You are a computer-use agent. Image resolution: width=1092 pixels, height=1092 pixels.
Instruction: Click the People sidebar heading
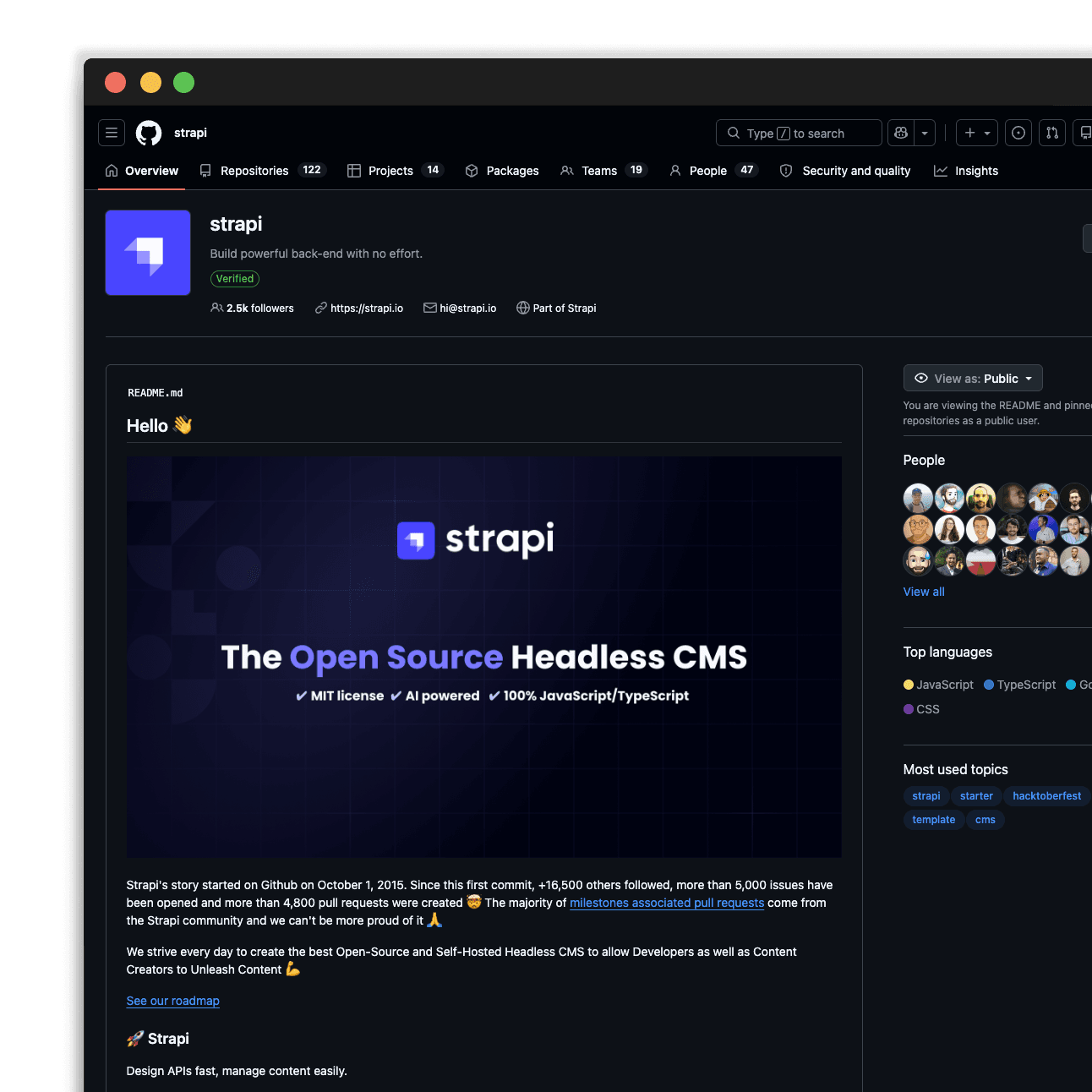(x=924, y=460)
